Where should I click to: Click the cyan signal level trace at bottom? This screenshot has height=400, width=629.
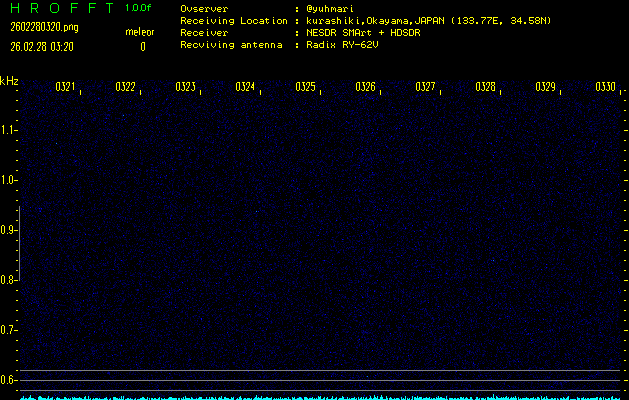coord(320,397)
